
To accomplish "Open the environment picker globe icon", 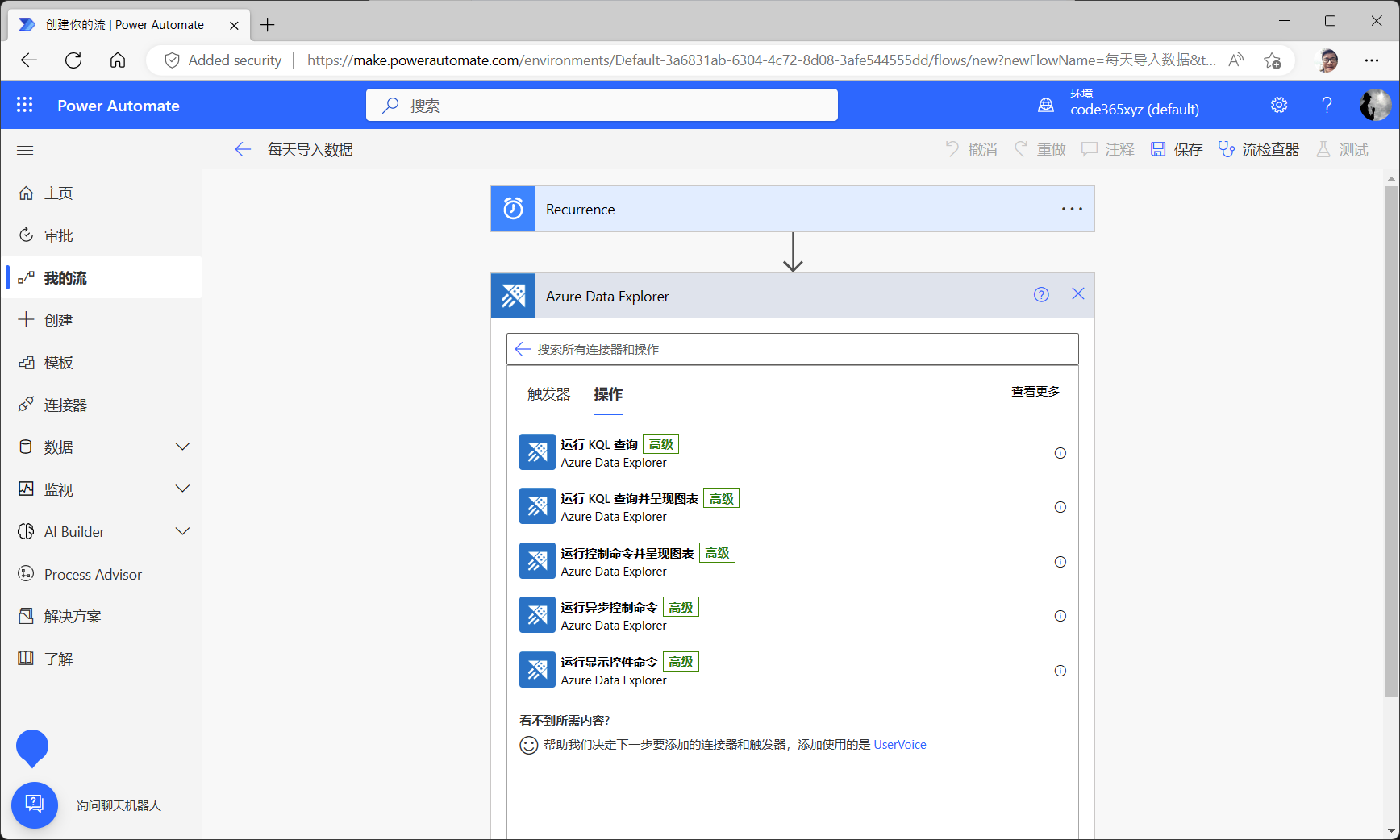I will click(1046, 105).
